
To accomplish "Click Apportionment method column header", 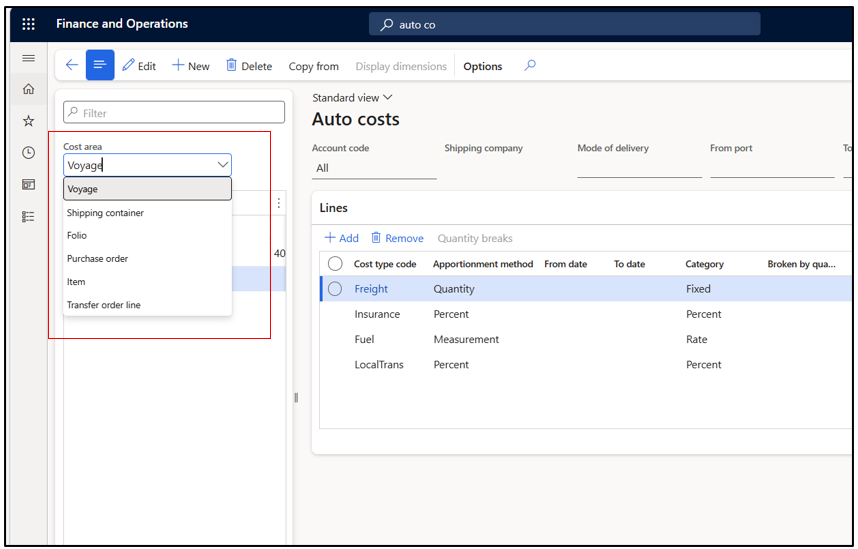I will pyautogui.click(x=483, y=264).
